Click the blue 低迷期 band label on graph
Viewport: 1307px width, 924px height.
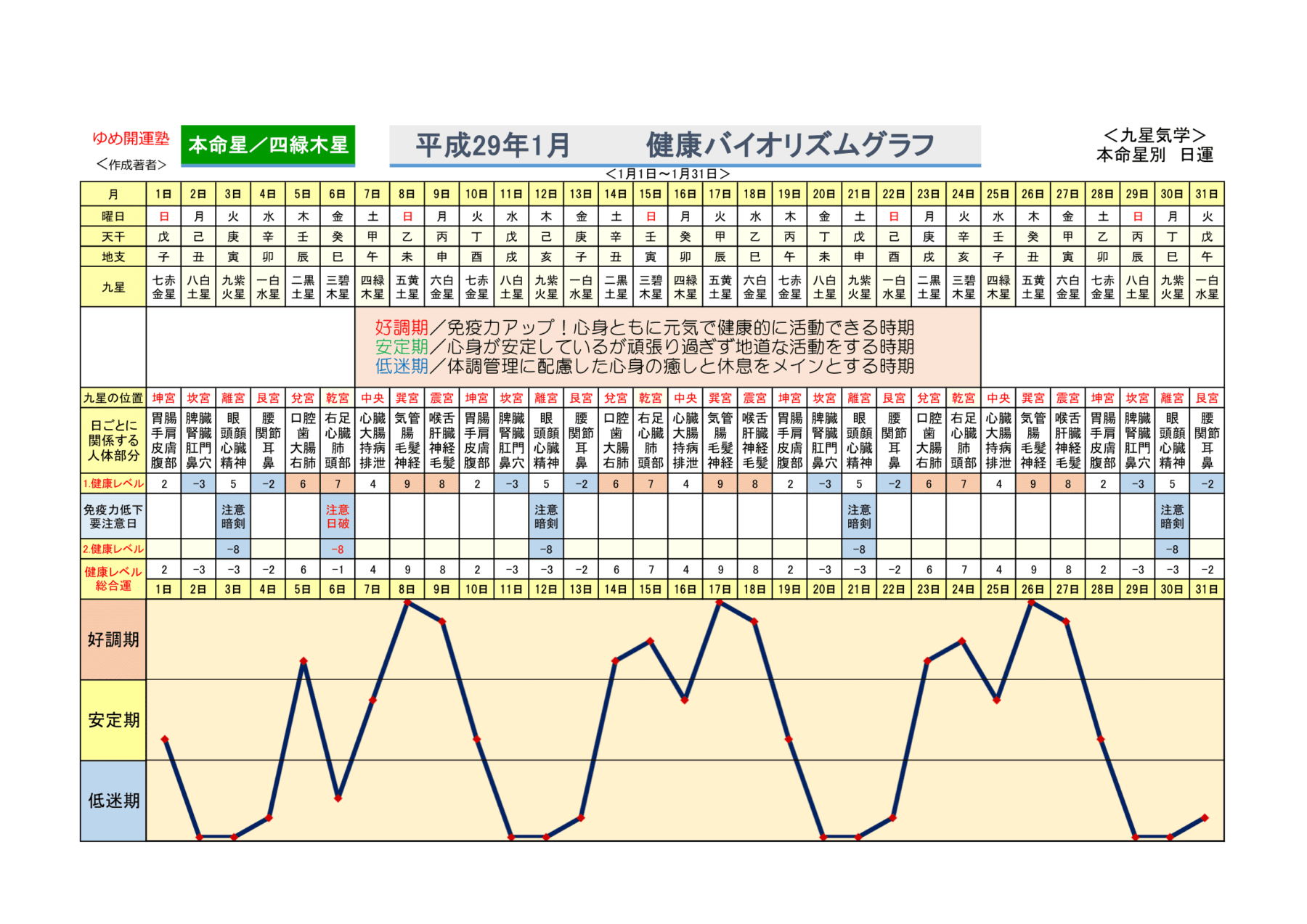[x=113, y=801]
